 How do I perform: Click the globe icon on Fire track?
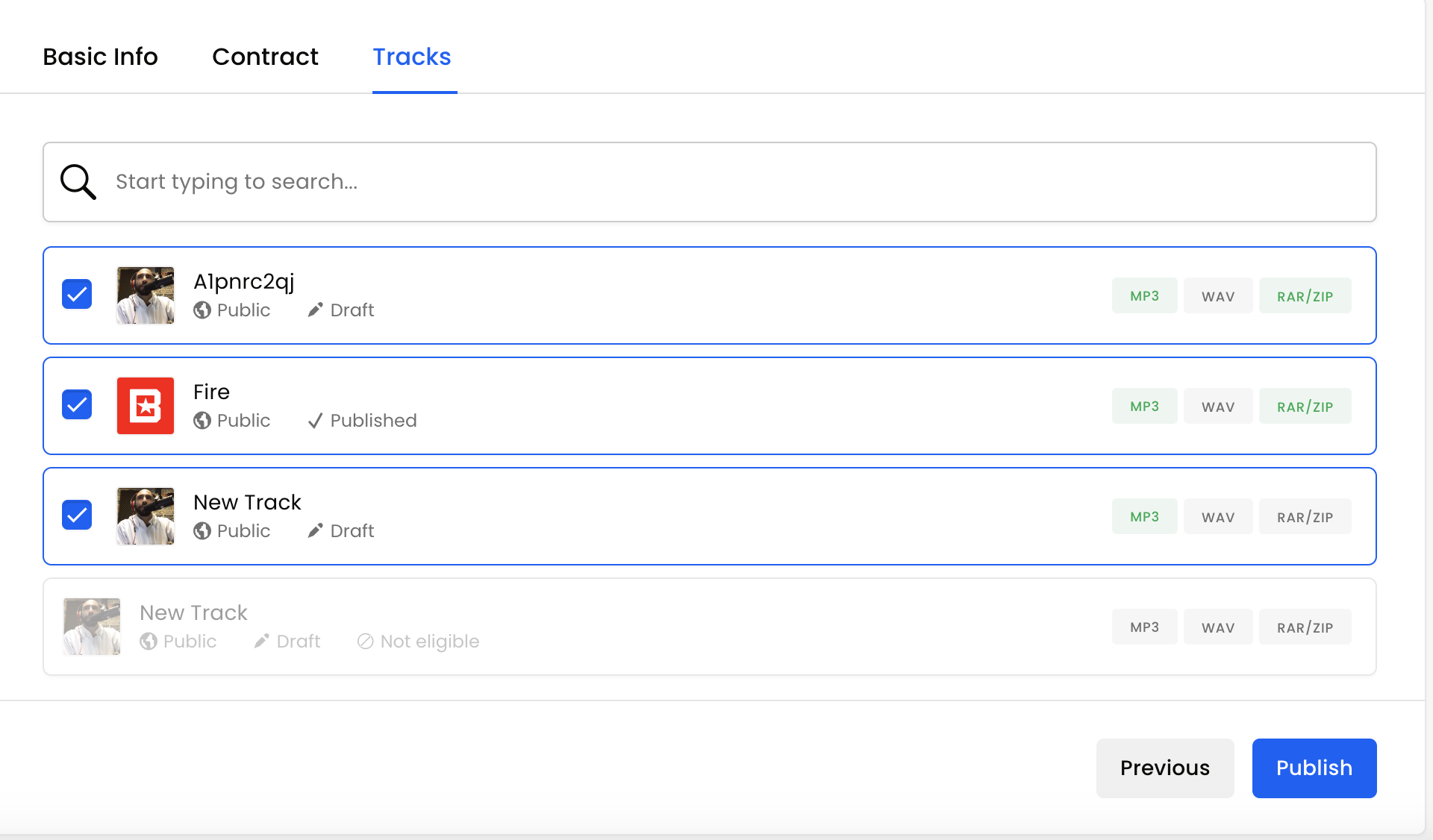tap(202, 421)
